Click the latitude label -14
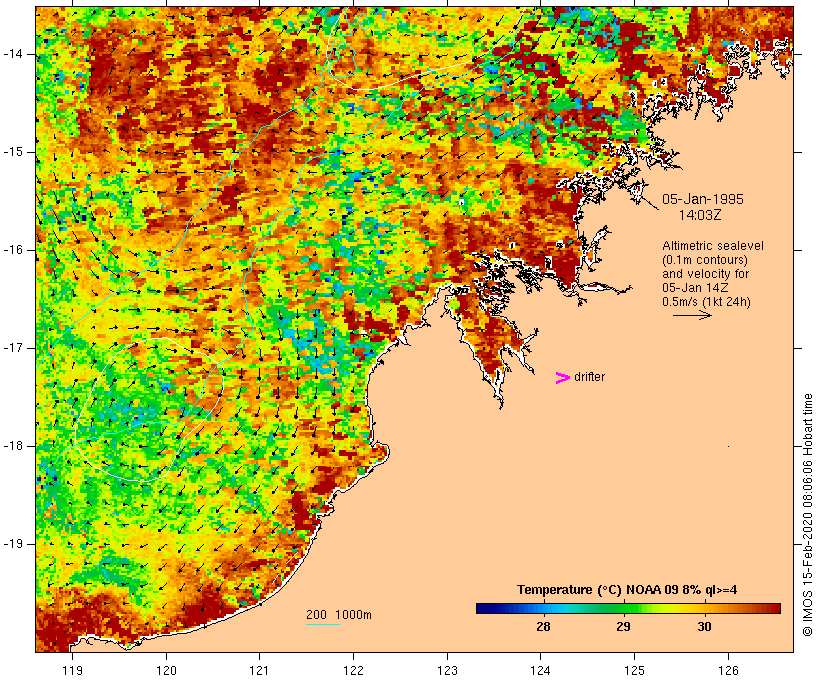820x680 pixels. click(x=13, y=54)
